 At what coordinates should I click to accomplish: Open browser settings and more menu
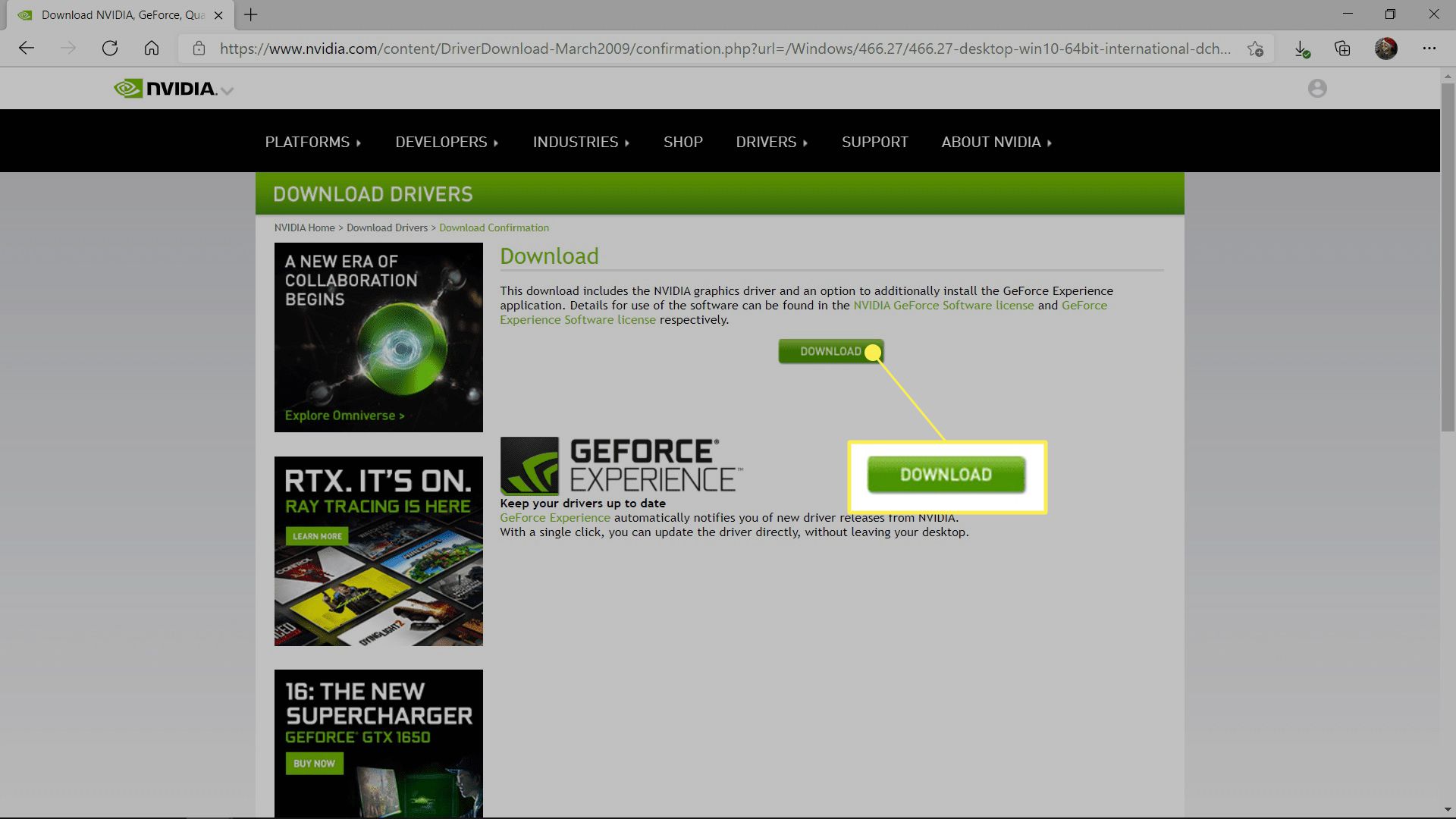(1429, 49)
